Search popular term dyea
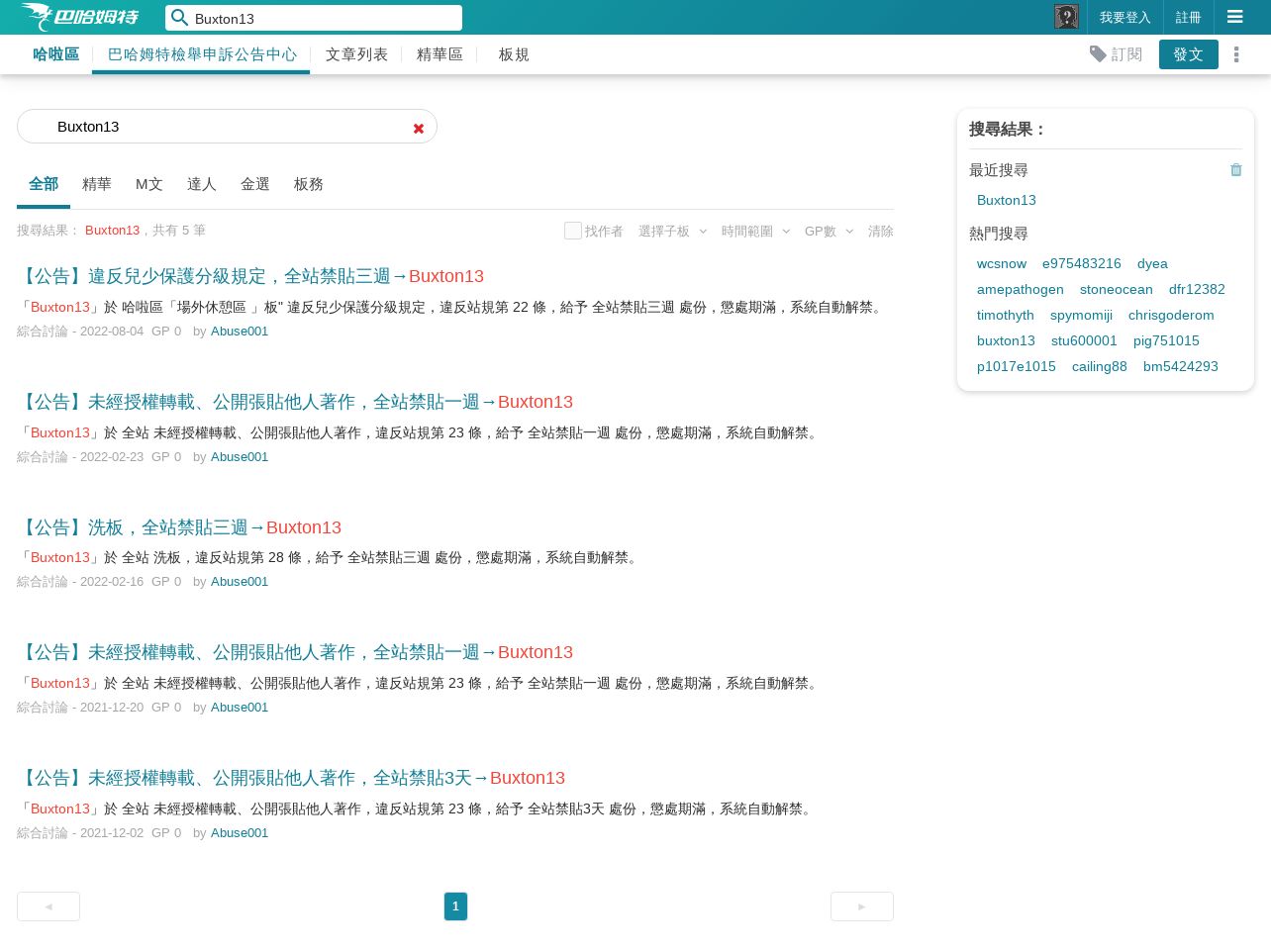Image resolution: width=1271 pixels, height=952 pixels. point(1152,263)
